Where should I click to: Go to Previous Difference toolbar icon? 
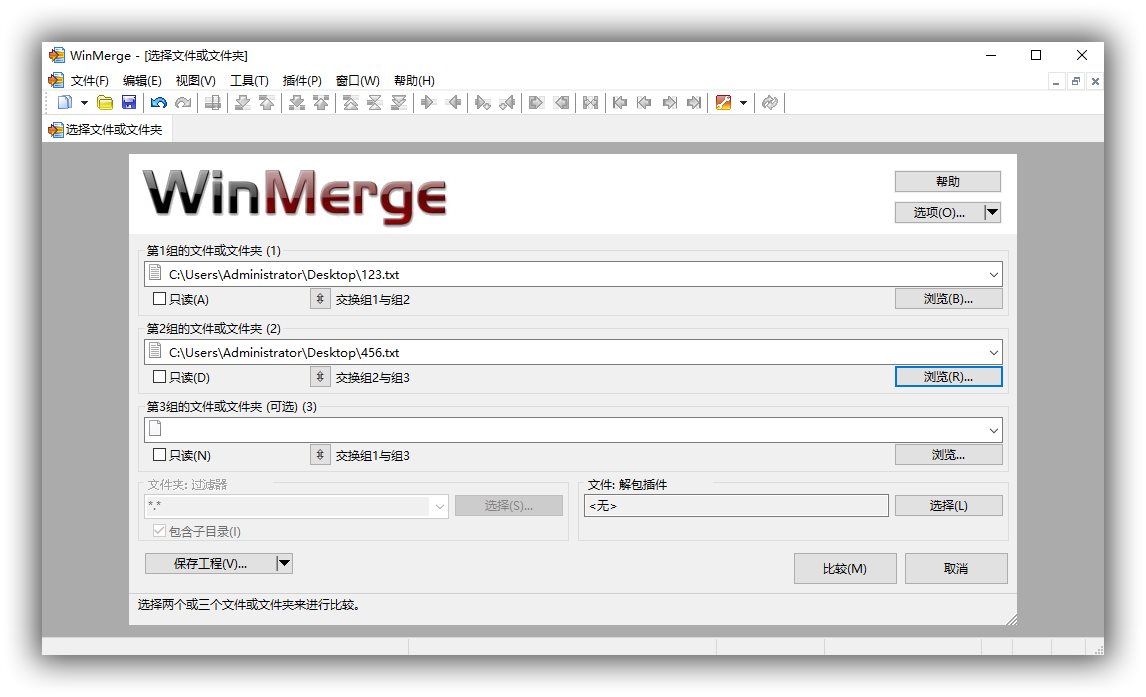coord(267,102)
